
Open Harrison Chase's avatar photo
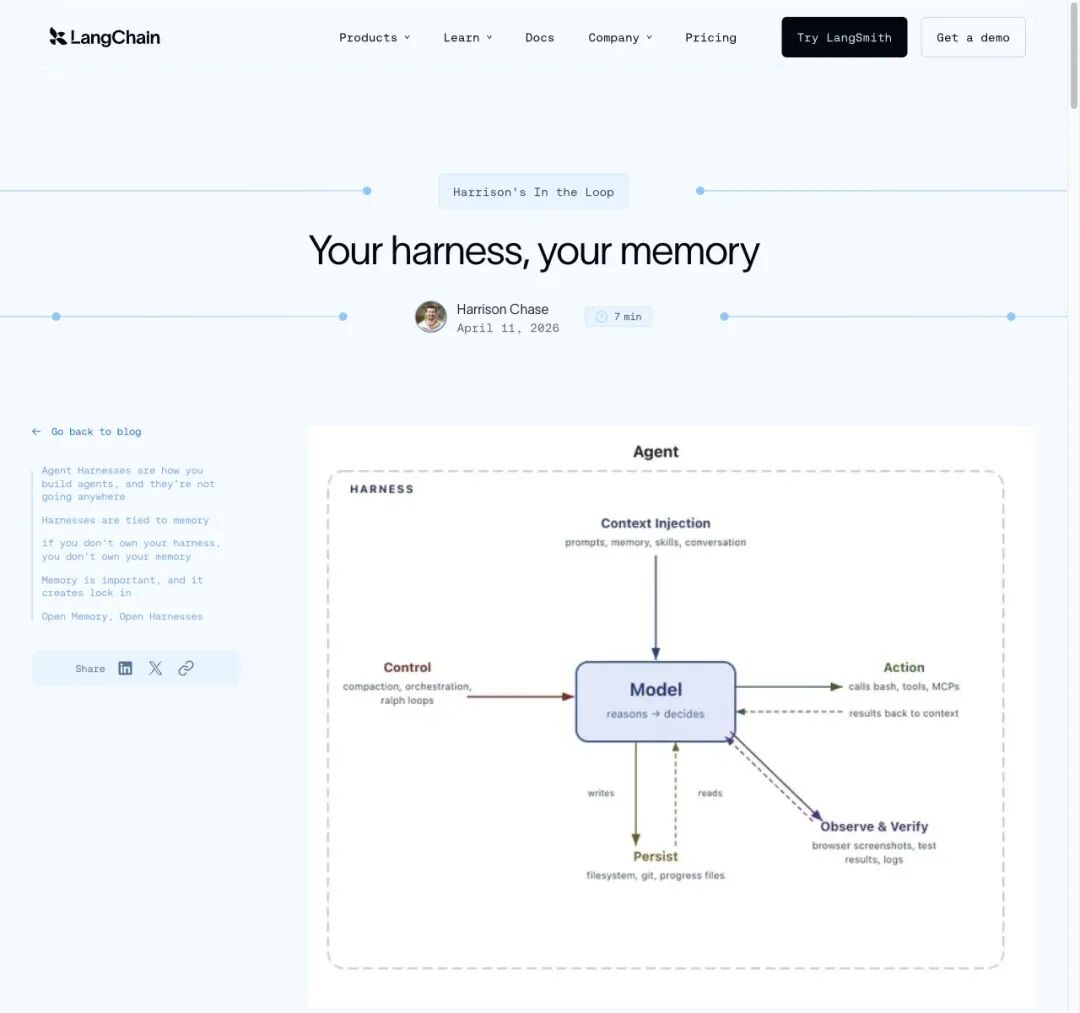coord(430,317)
